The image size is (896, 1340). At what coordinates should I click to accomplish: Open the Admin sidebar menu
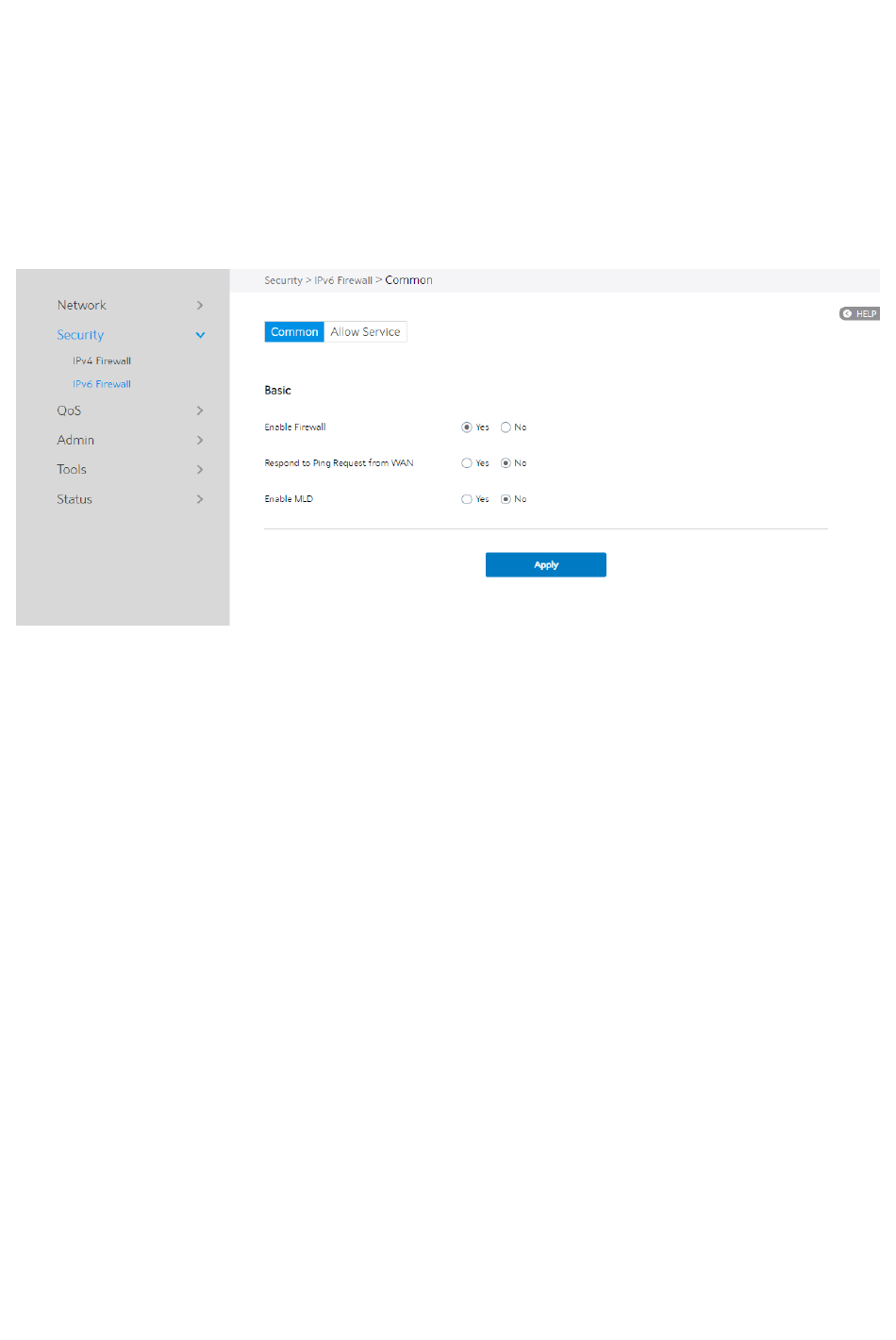pos(75,440)
